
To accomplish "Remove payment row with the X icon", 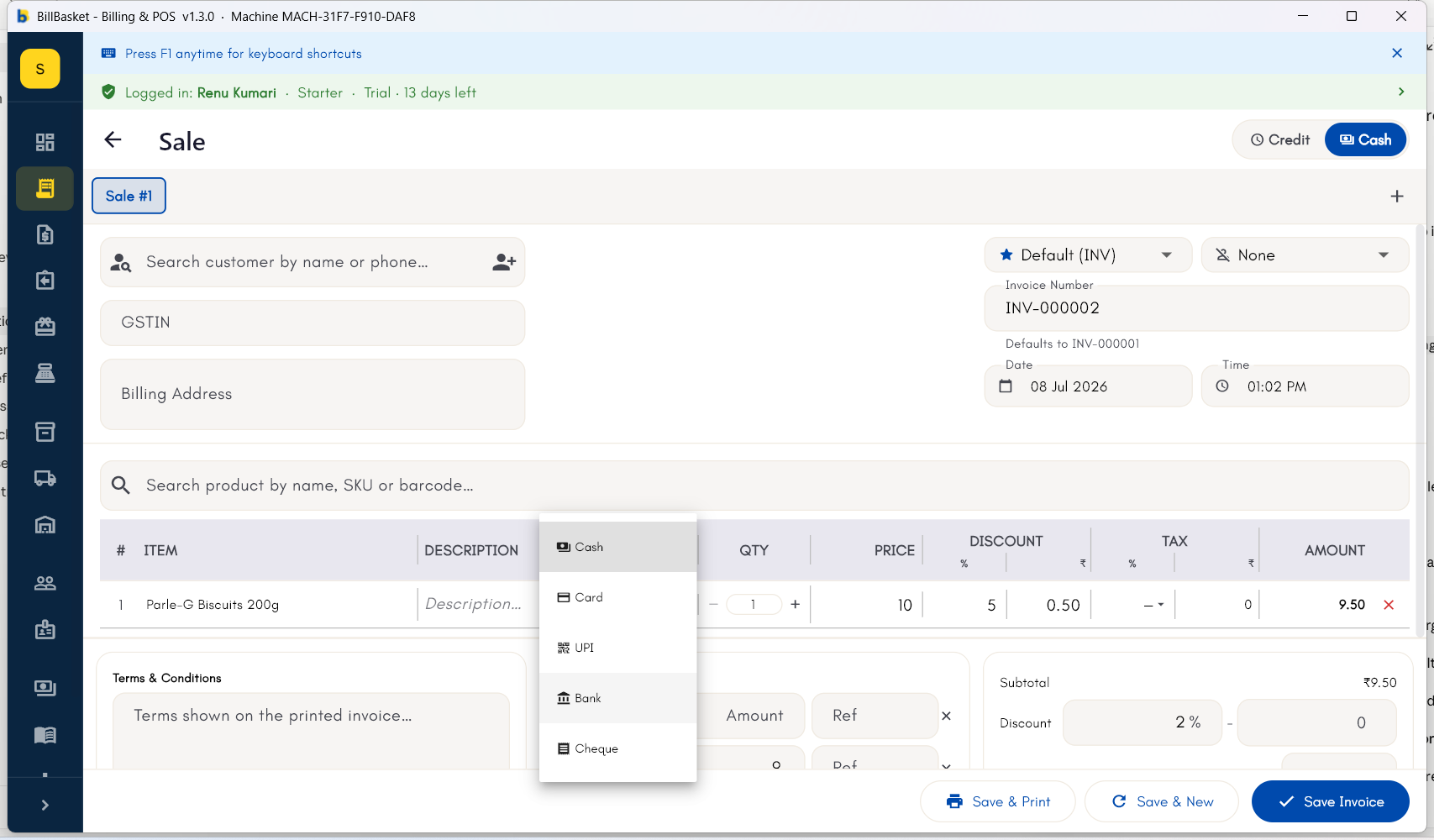I will click(946, 716).
